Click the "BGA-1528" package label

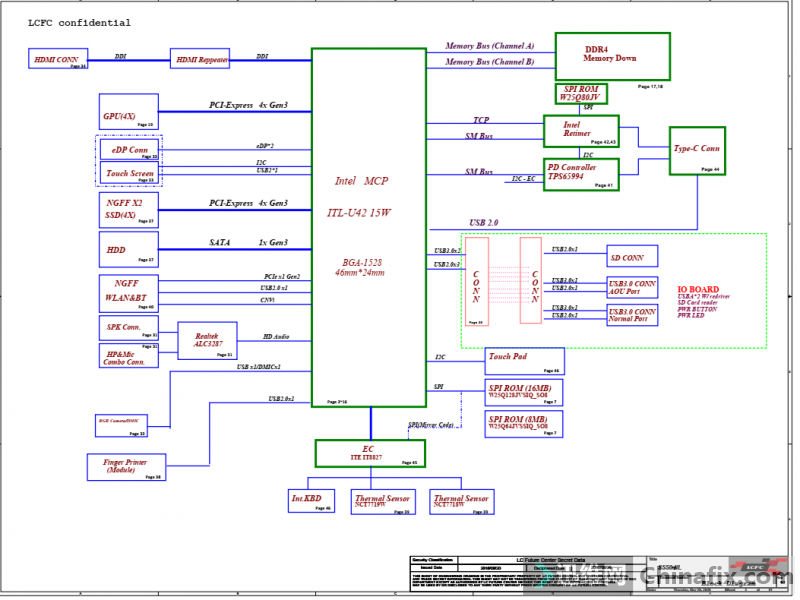click(362, 262)
